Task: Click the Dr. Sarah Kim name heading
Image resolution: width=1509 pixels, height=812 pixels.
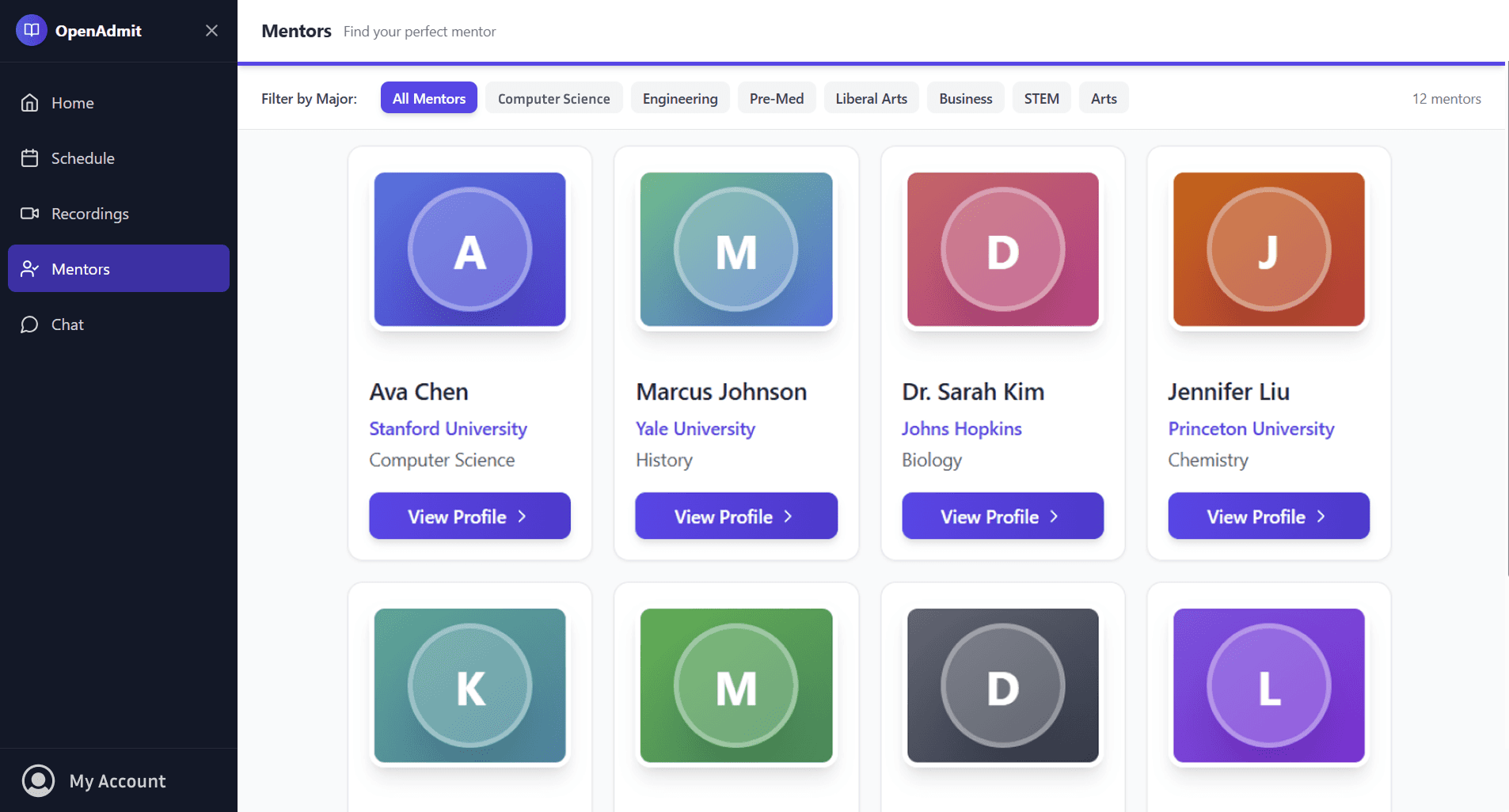Action: (x=973, y=392)
